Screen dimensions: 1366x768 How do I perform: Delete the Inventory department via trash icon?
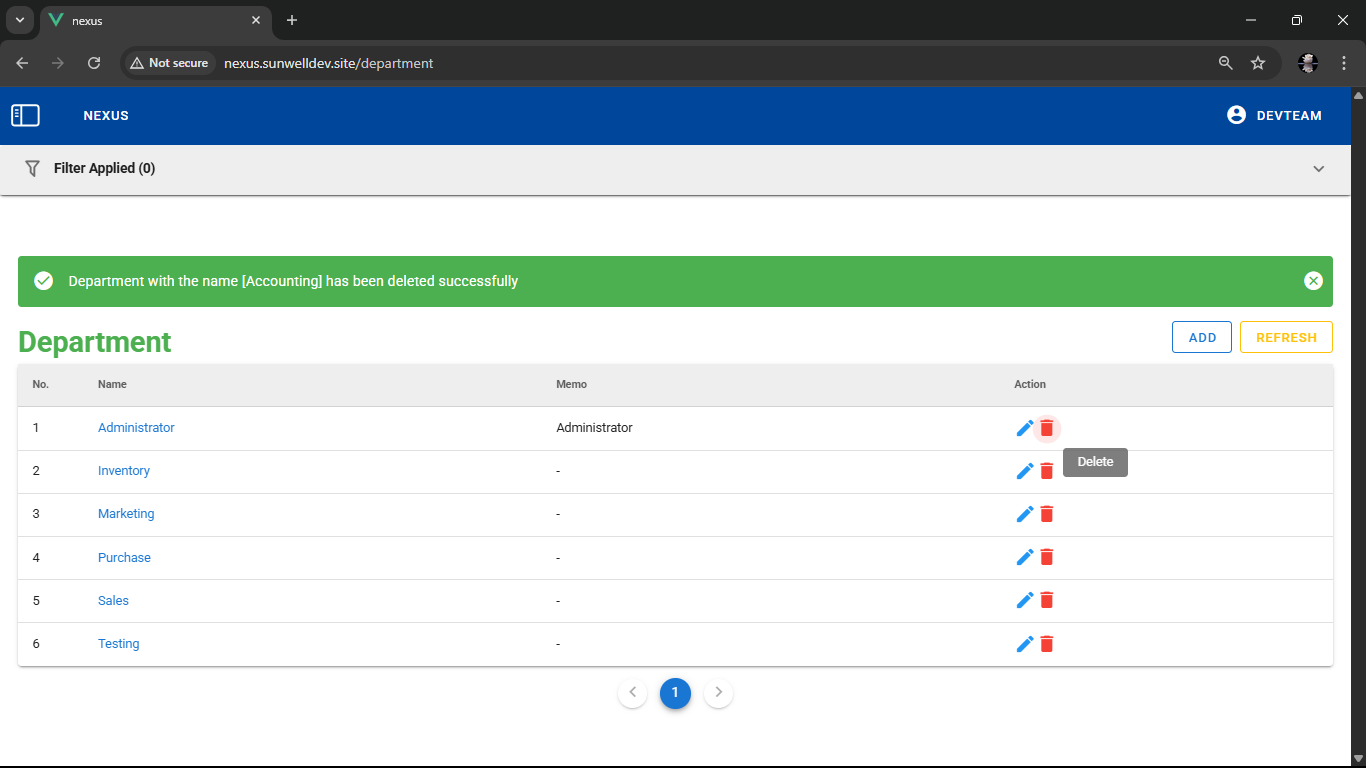click(x=1047, y=471)
